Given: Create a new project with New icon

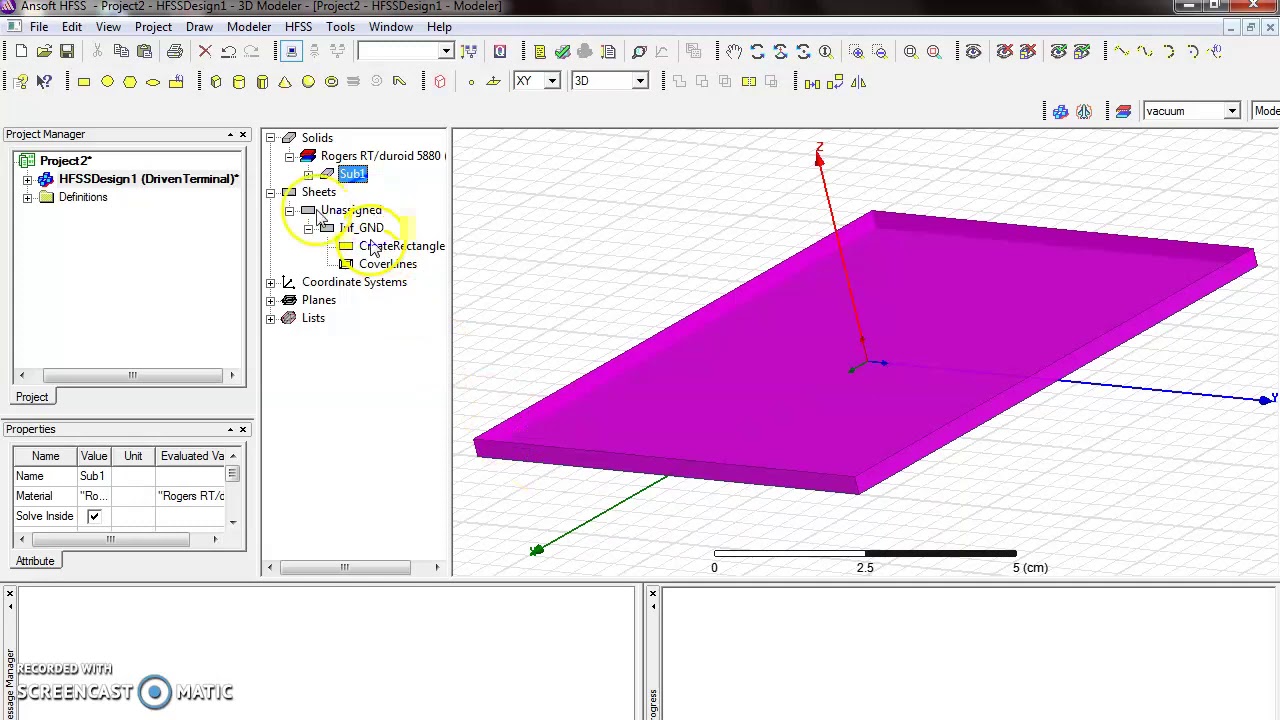Looking at the screenshot, I should coord(21,51).
